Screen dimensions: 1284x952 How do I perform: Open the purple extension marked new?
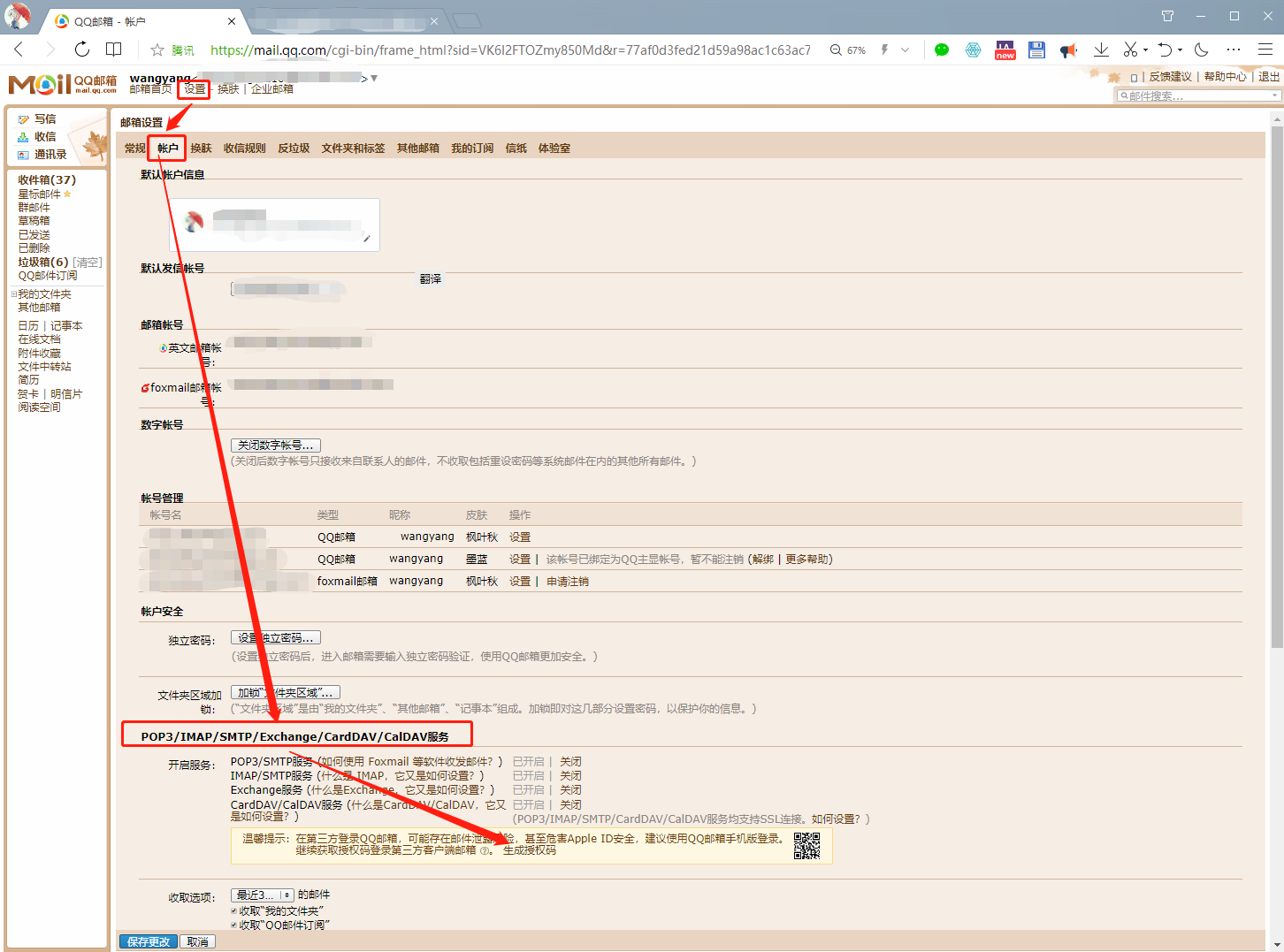(1005, 50)
